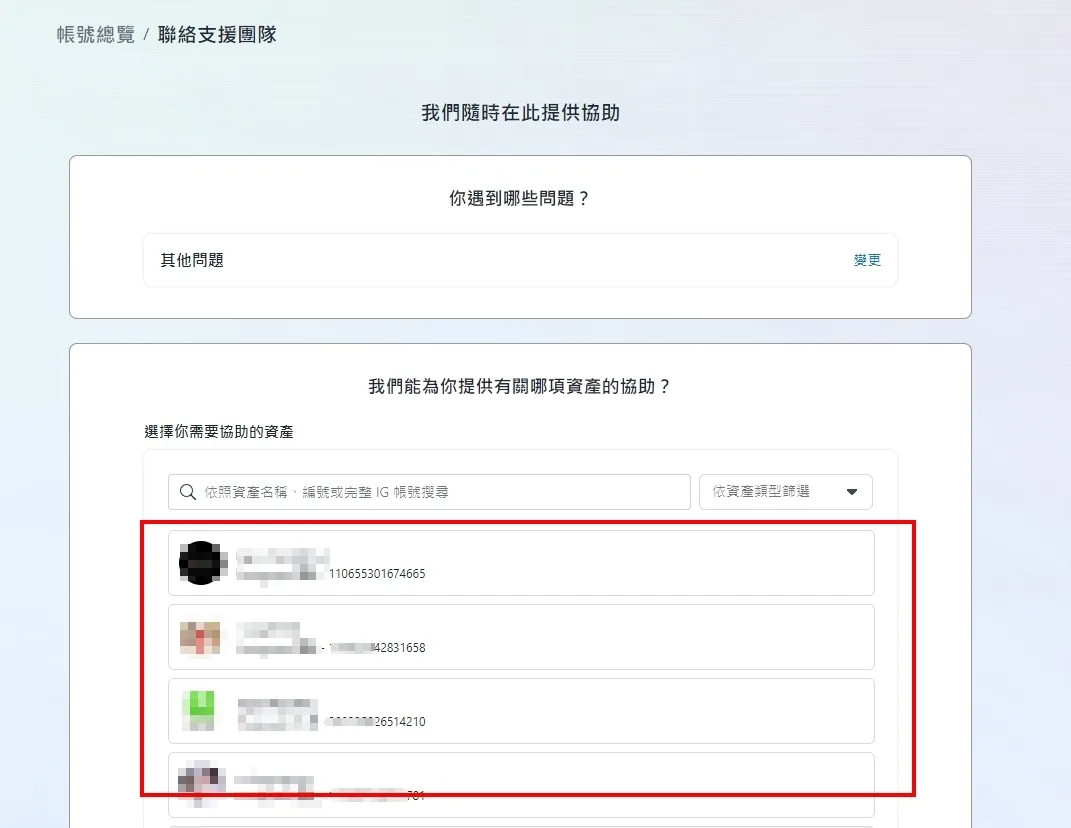
Task: Focus the asset search input field
Action: [429, 492]
